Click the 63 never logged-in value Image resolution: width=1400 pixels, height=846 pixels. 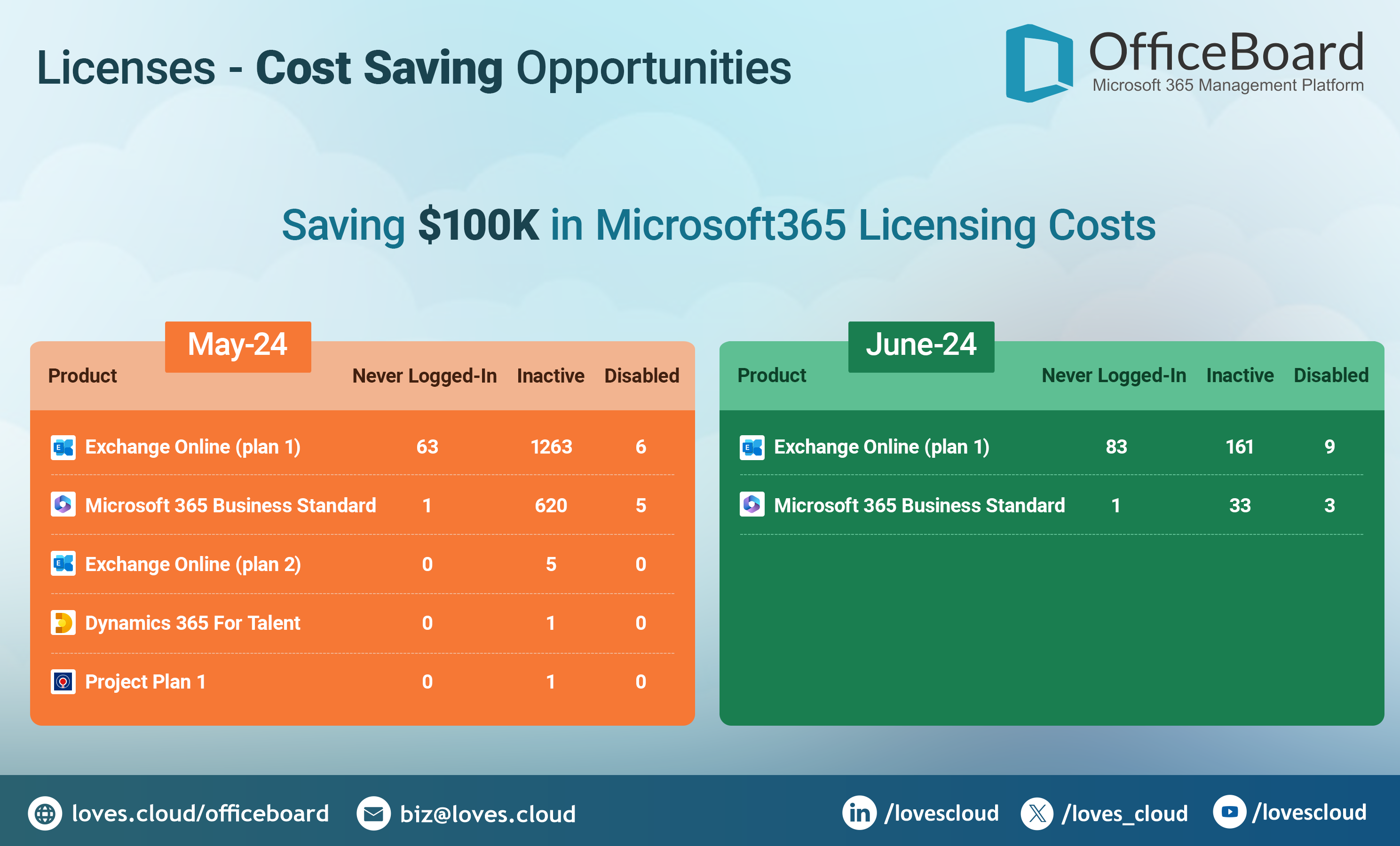pyautogui.click(x=427, y=447)
